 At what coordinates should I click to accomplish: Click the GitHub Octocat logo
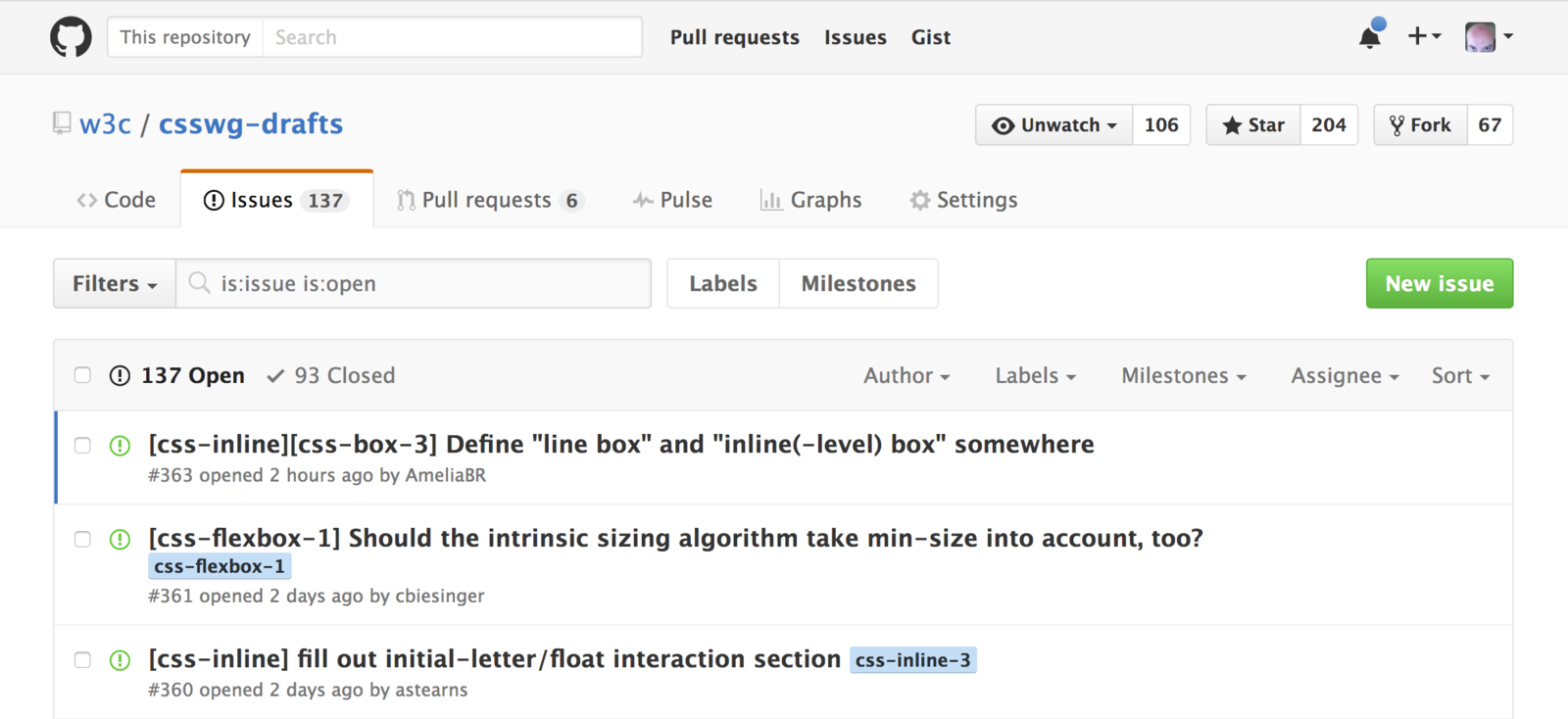click(x=71, y=37)
